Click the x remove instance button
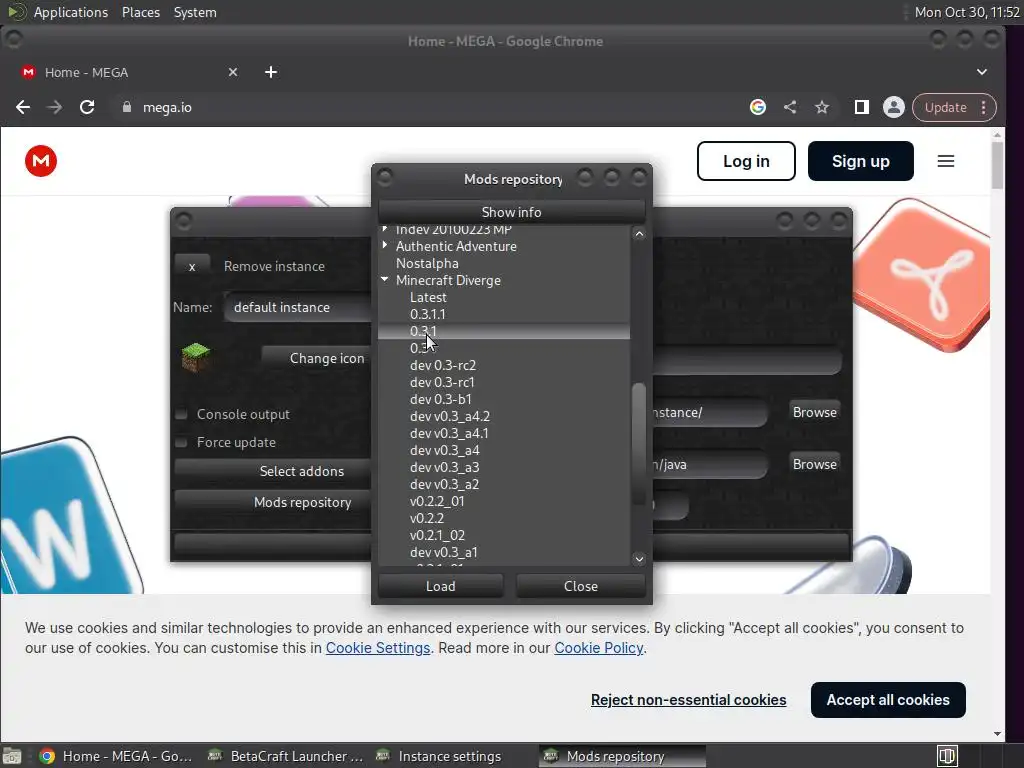This screenshot has width=1024, height=768. [x=192, y=266]
